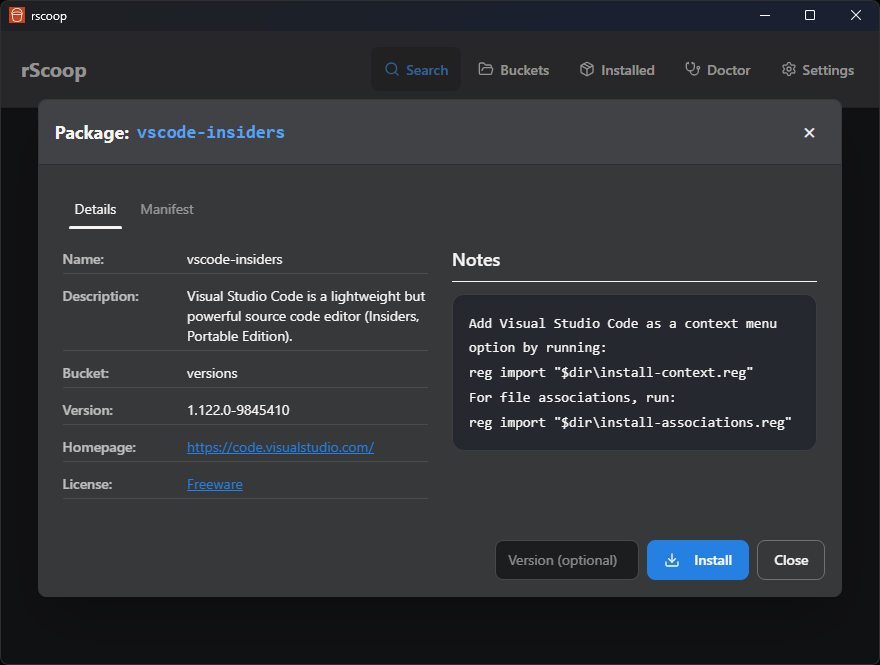
Task: Minimize the rscoop window
Action: [x=764, y=15]
